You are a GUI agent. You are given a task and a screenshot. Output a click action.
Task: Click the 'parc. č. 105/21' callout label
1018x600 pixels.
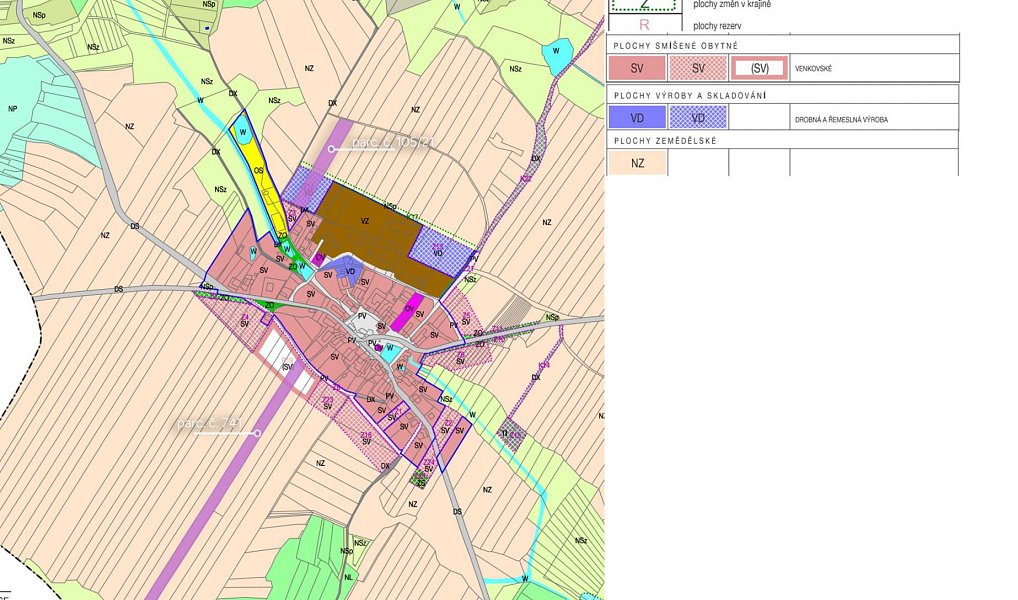point(393,142)
